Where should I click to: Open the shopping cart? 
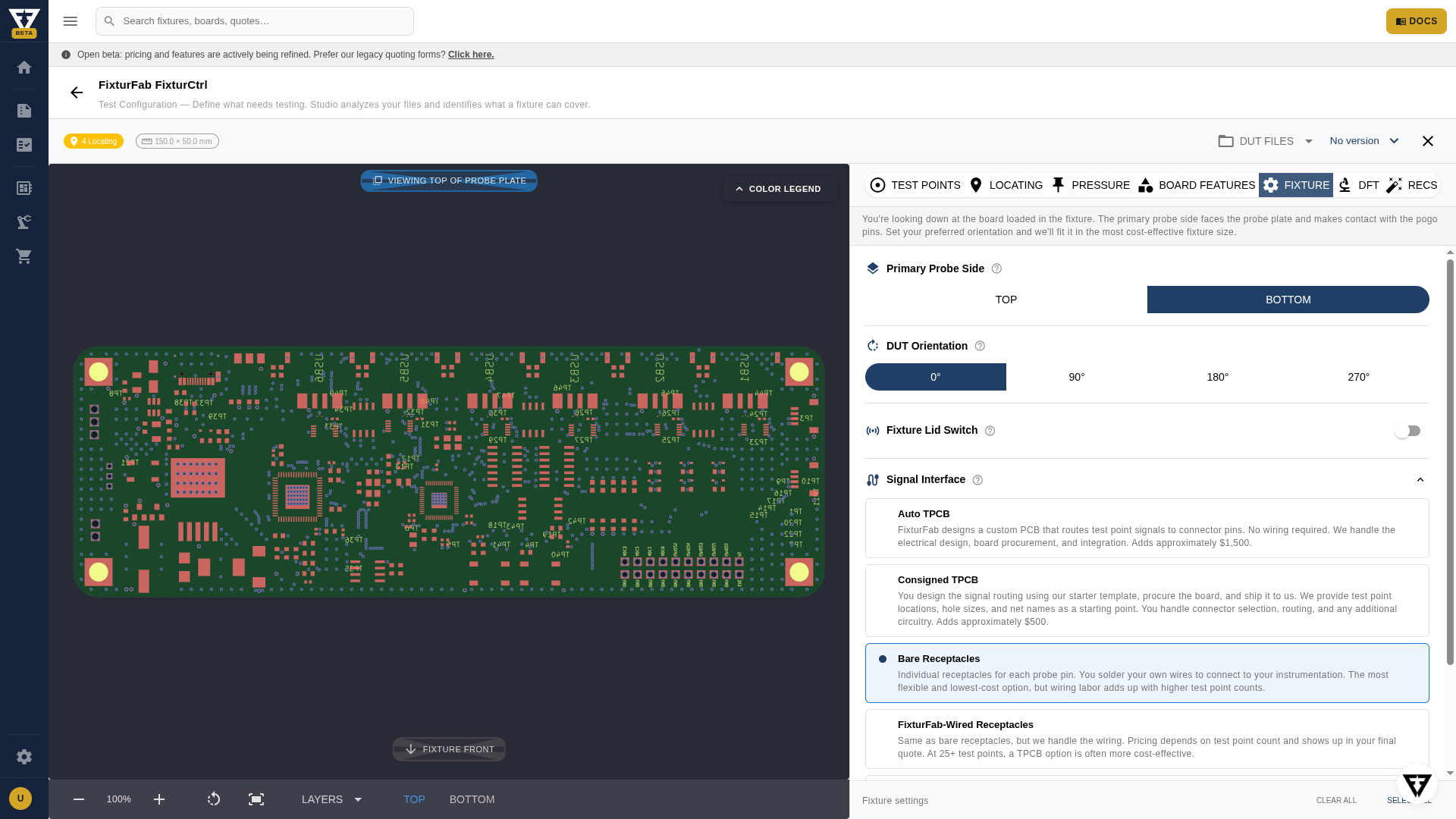click(24, 256)
